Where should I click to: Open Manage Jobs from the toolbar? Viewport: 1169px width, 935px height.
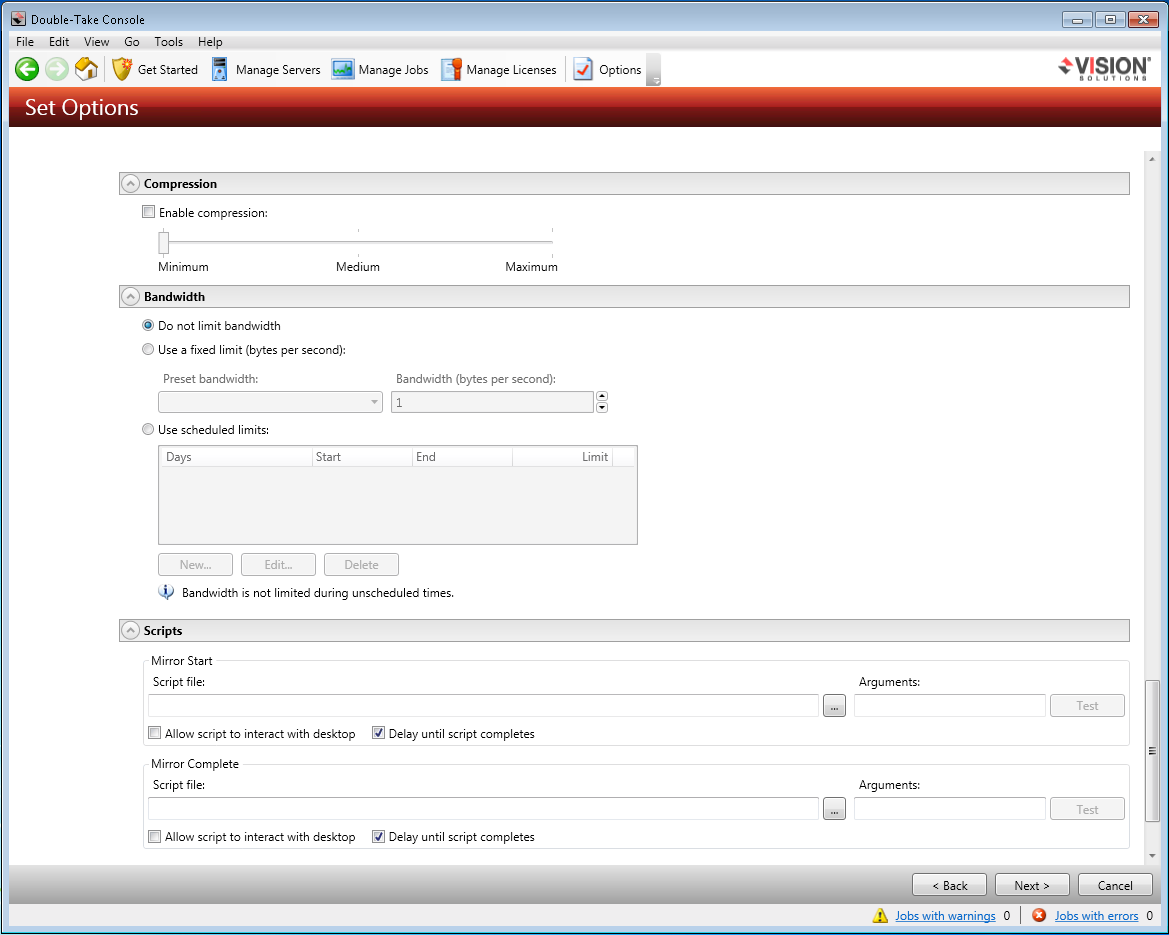tap(380, 69)
